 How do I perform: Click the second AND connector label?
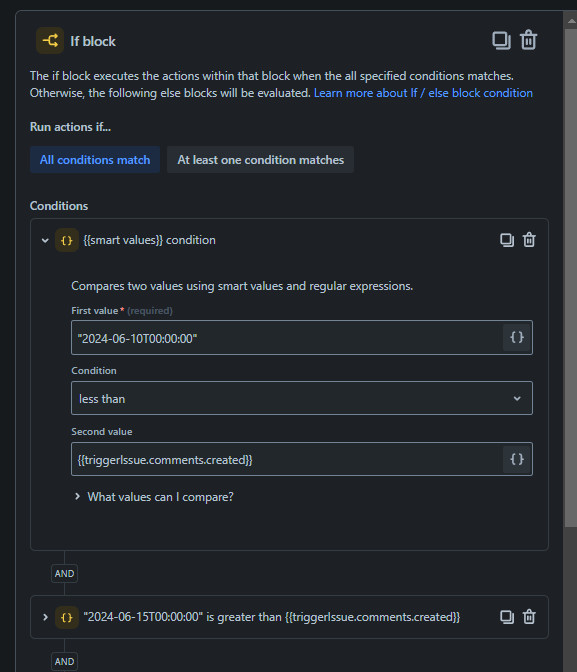tap(64, 661)
